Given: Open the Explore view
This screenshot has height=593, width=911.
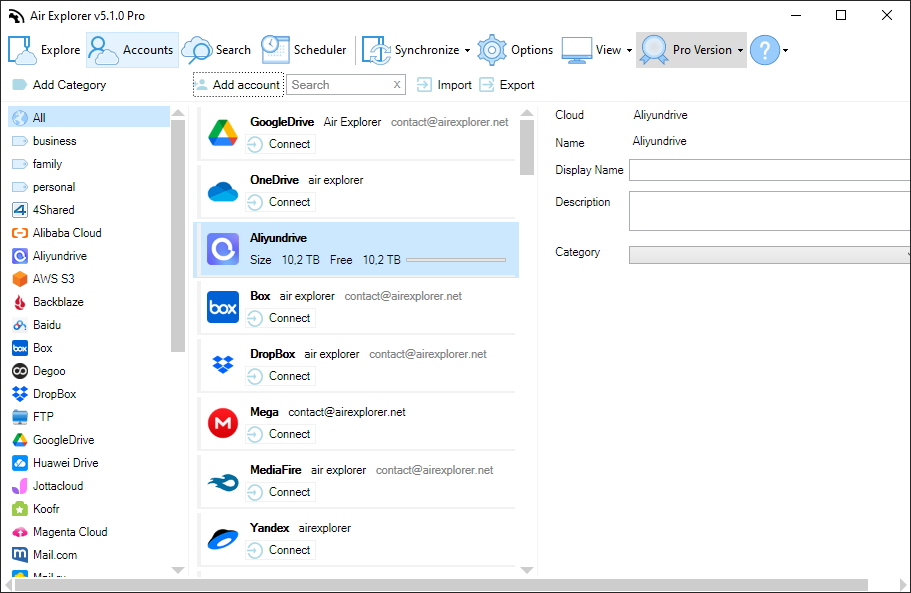Looking at the screenshot, I should click(44, 50).
